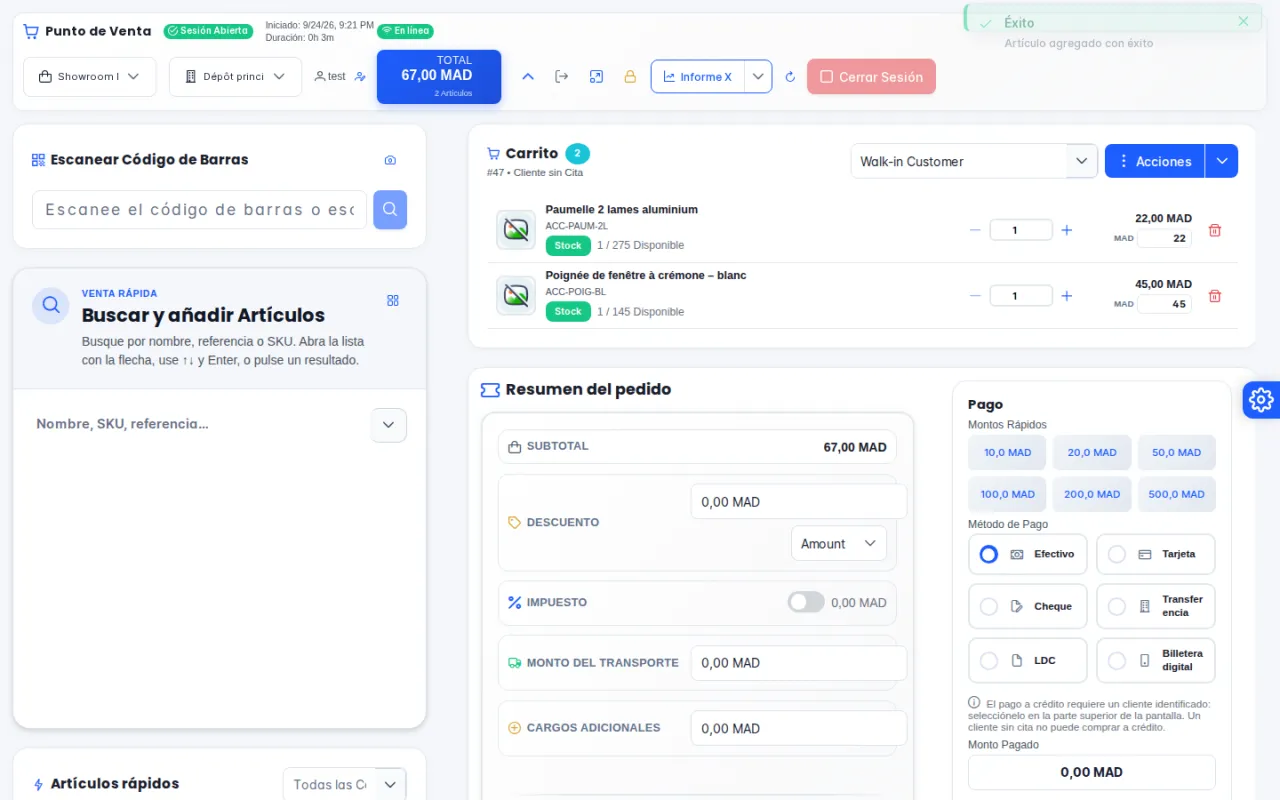
Task: Open the discount type Amount dropdown
Action: click(838, 543)
